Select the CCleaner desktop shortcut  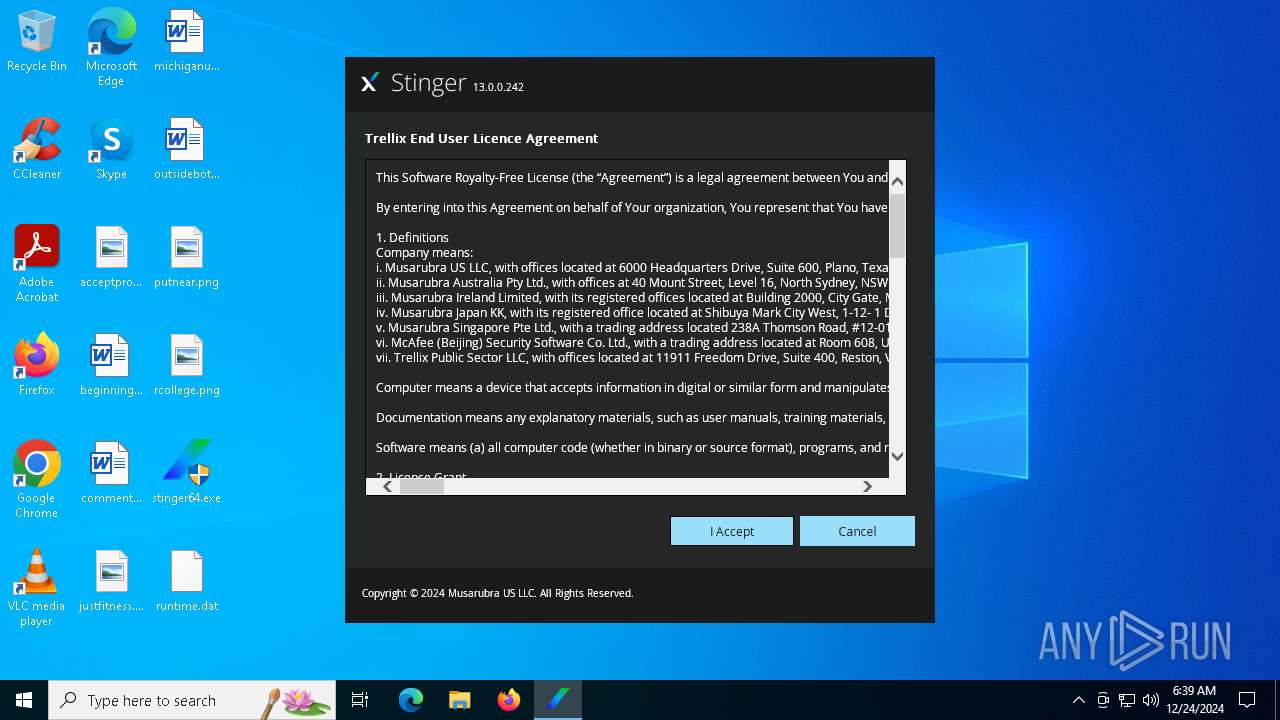click(x=37, y=150)
